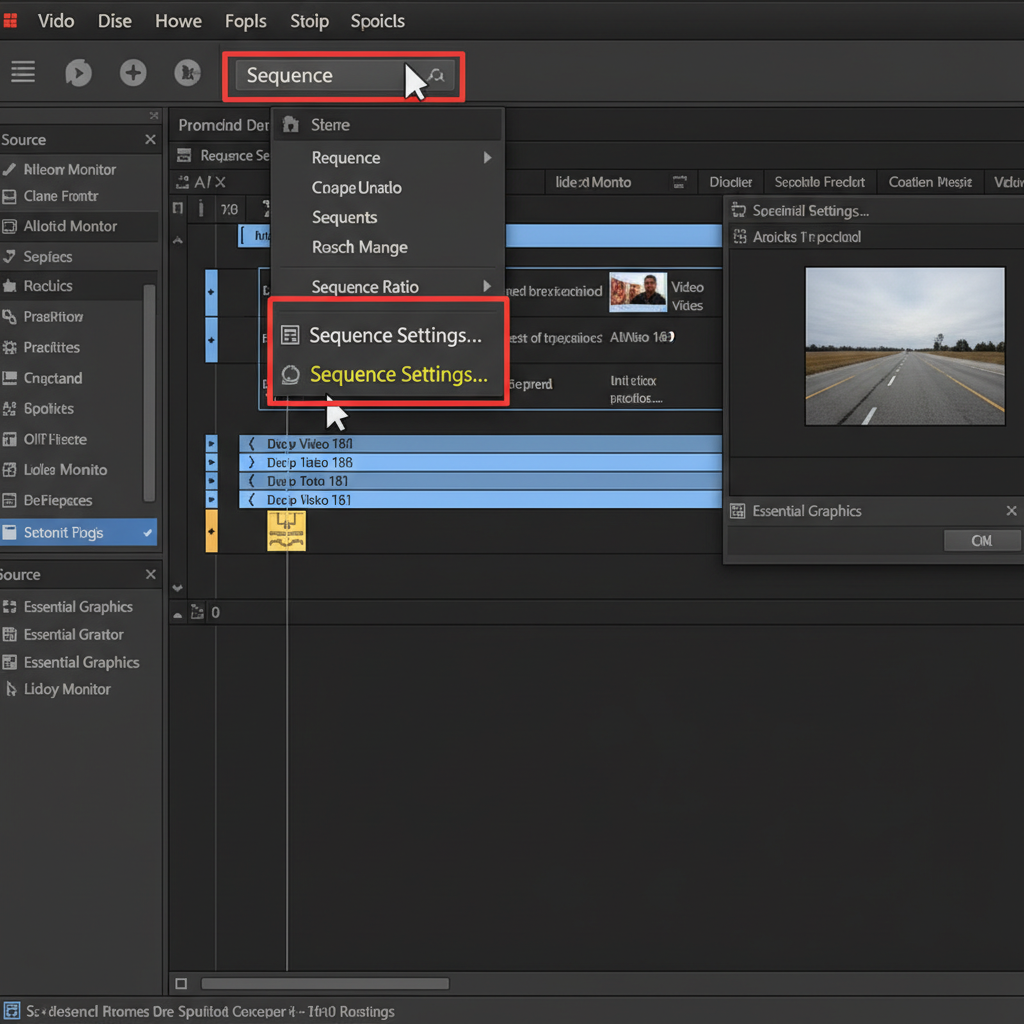The image size is (1024, 1024).
Task: Click the icon beside Roclics
Action: 9,286
